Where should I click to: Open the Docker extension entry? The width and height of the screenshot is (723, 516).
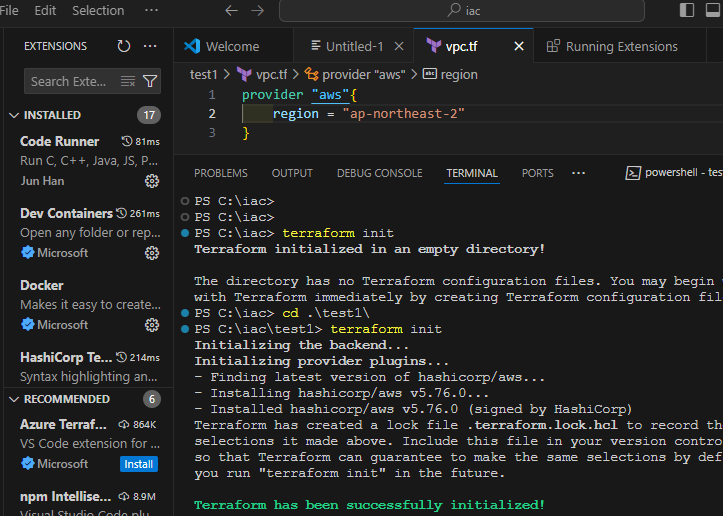(90, 305)
